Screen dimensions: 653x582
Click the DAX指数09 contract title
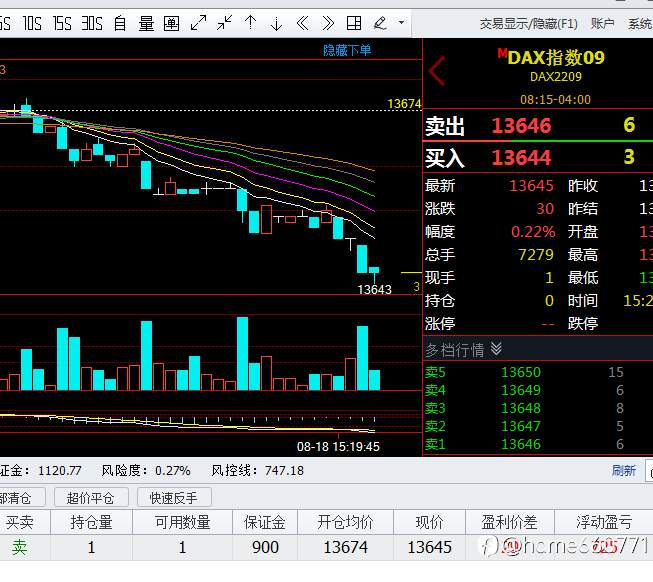pyautogui.click(x=556, y=57)
